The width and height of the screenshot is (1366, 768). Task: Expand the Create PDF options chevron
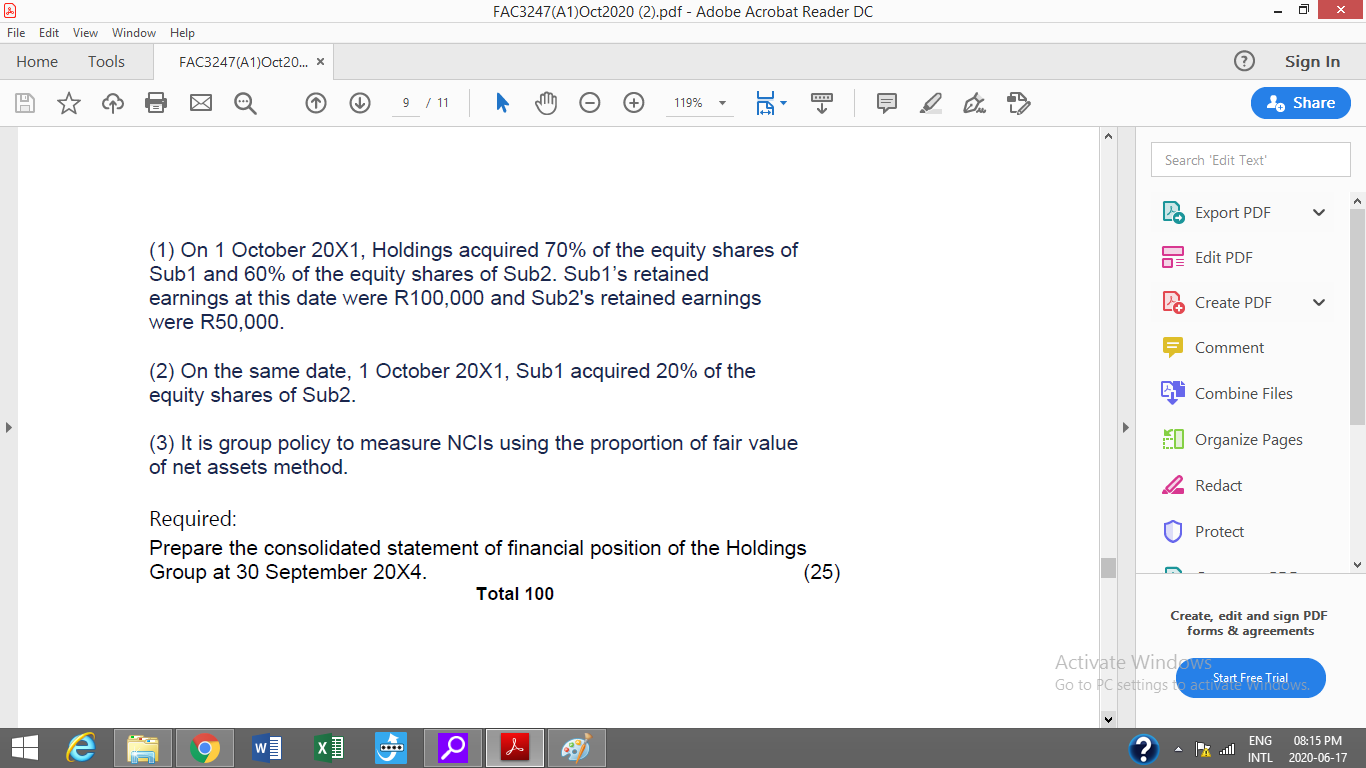tap(1319, 302)
